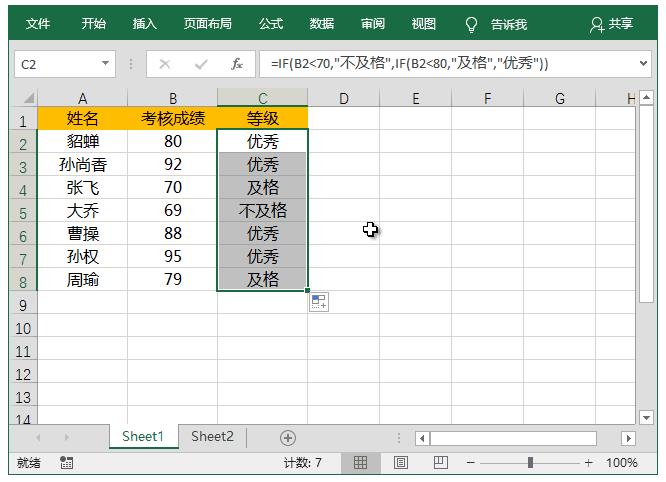Open the 插入 ribbon tab
666x482 pixels.
[x=144, y=24]
